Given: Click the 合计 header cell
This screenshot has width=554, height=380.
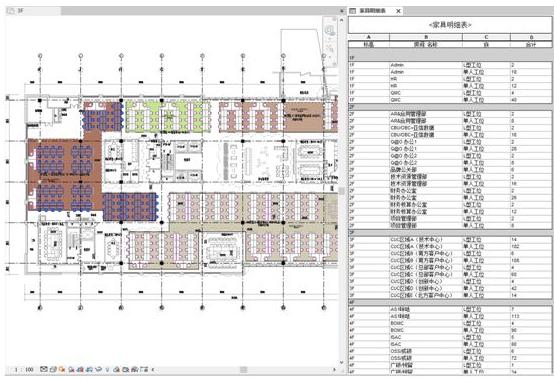Looking at the screenshot, I should click(x=531, y=44).
